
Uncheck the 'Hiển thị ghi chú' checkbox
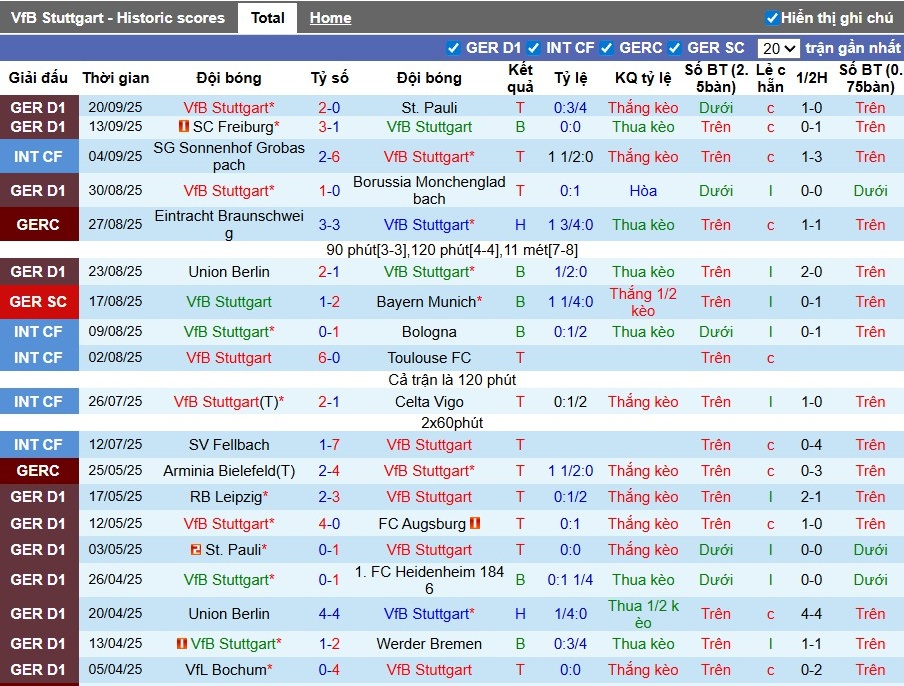(x=772, y=18)
